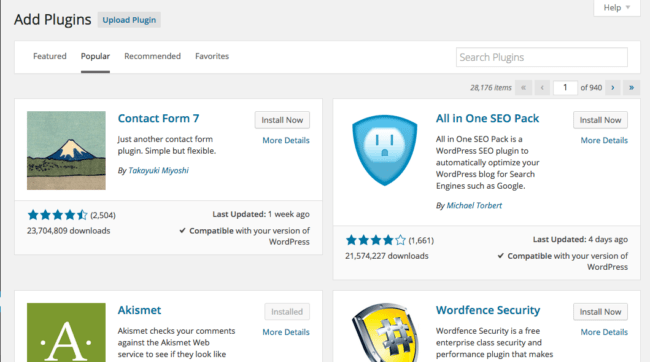650x362 pixels.
Task: Open the Featured tab
Action: click(x=50, y=56)
